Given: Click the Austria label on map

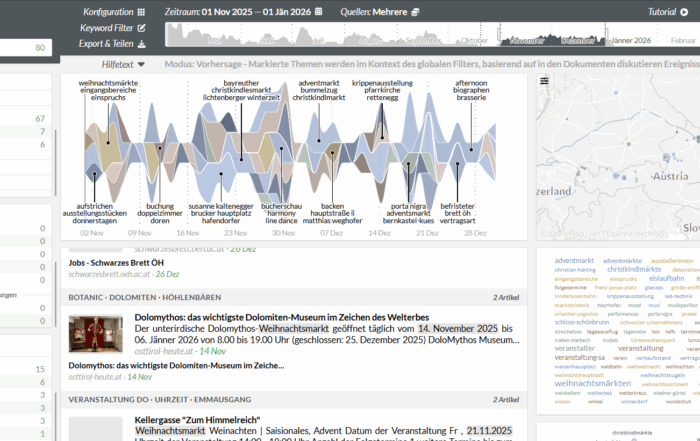Looking at the screenshot, I should [671, 176].
